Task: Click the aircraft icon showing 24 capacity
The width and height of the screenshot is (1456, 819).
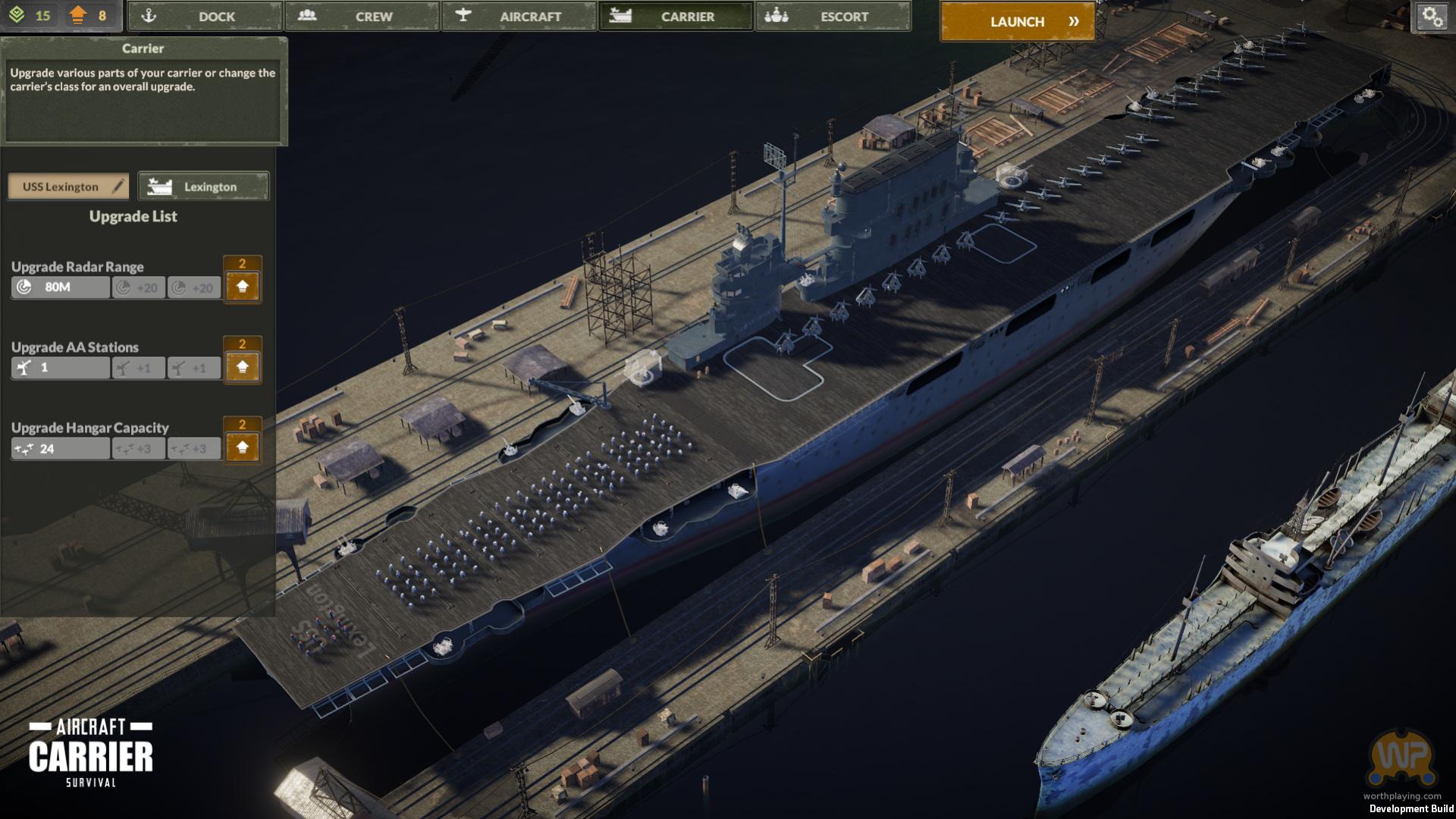Action: click(24, 449)
